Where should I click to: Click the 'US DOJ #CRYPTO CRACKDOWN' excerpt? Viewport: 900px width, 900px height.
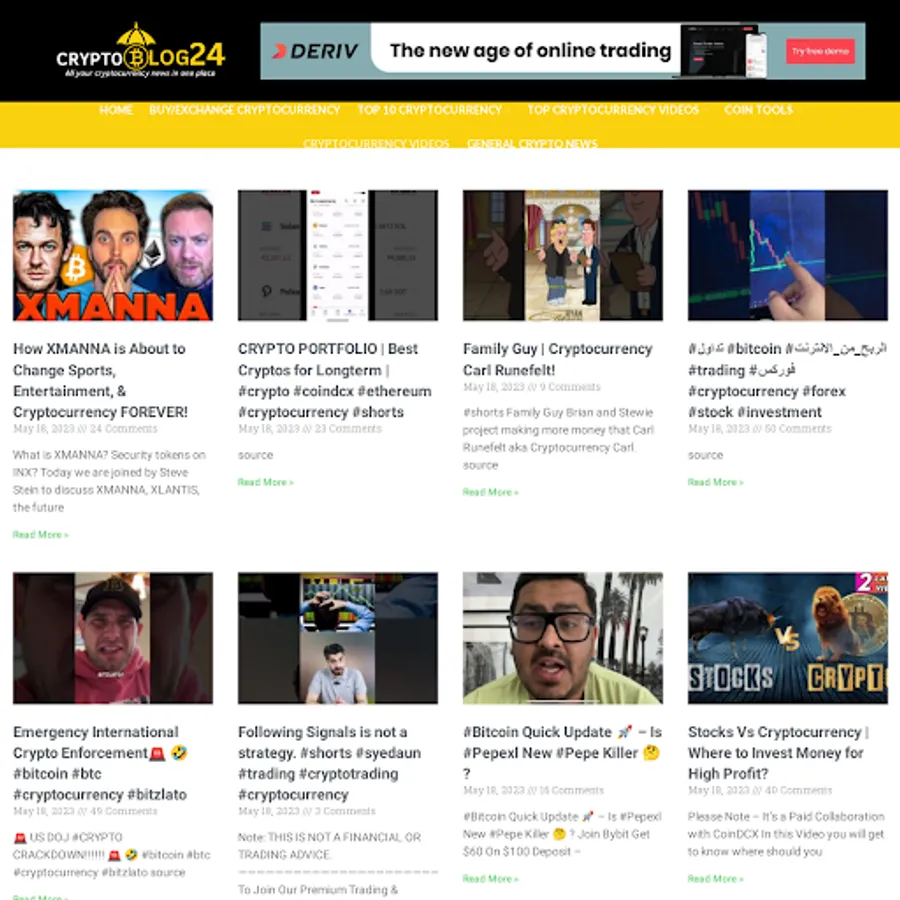point(112,855)
